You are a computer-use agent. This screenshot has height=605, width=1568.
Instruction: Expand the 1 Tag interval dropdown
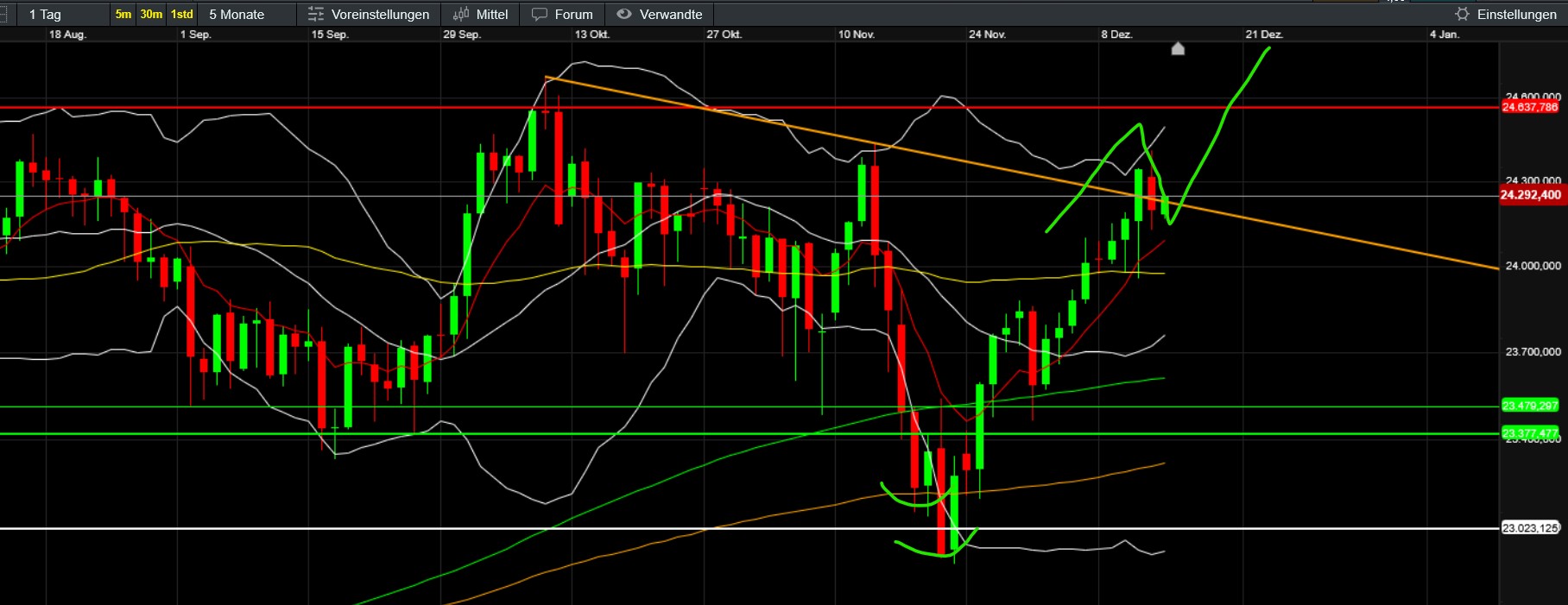coord(45,14)
